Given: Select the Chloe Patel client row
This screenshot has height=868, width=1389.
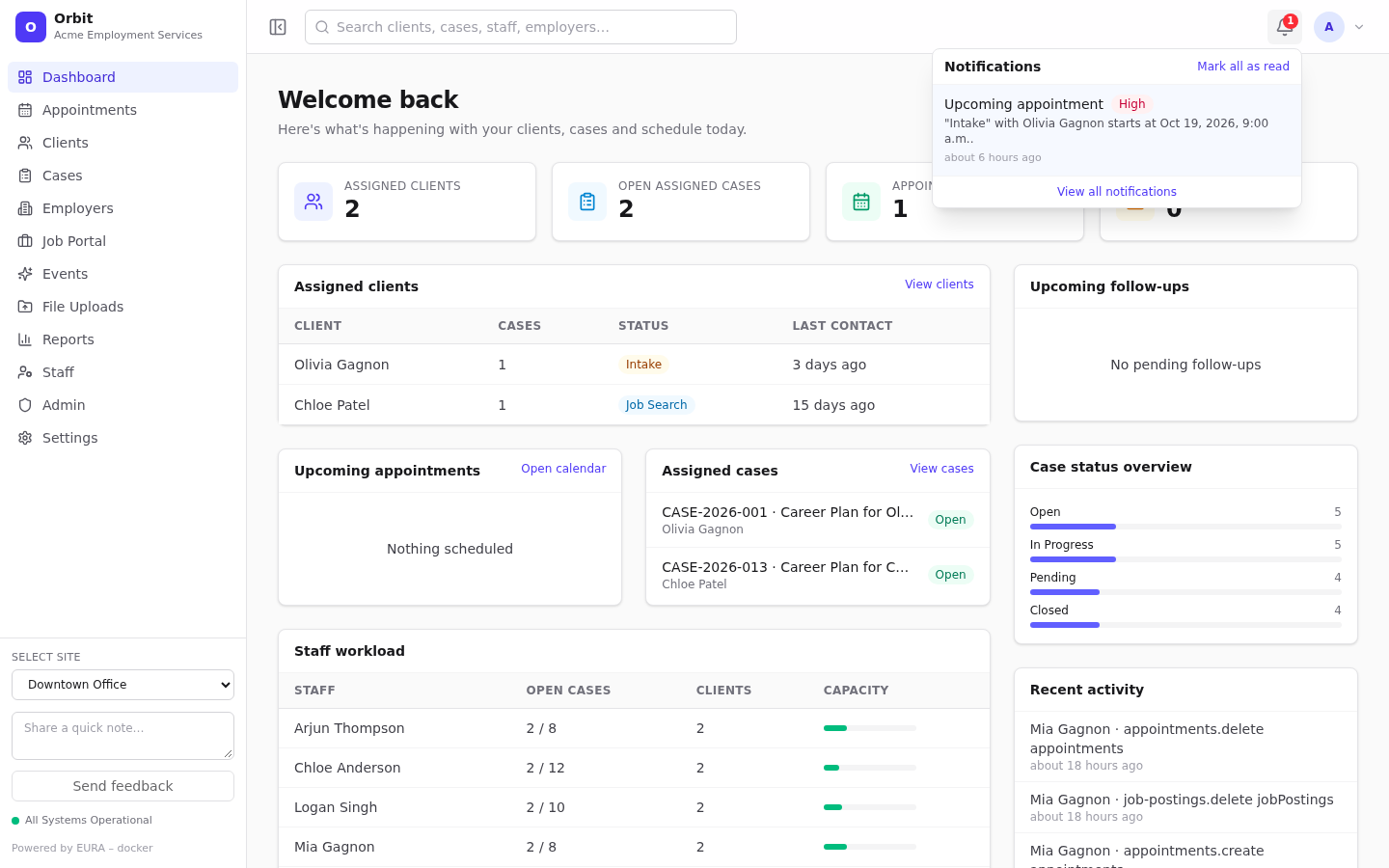Looking at the screenshot, I should tap(634, 405).
